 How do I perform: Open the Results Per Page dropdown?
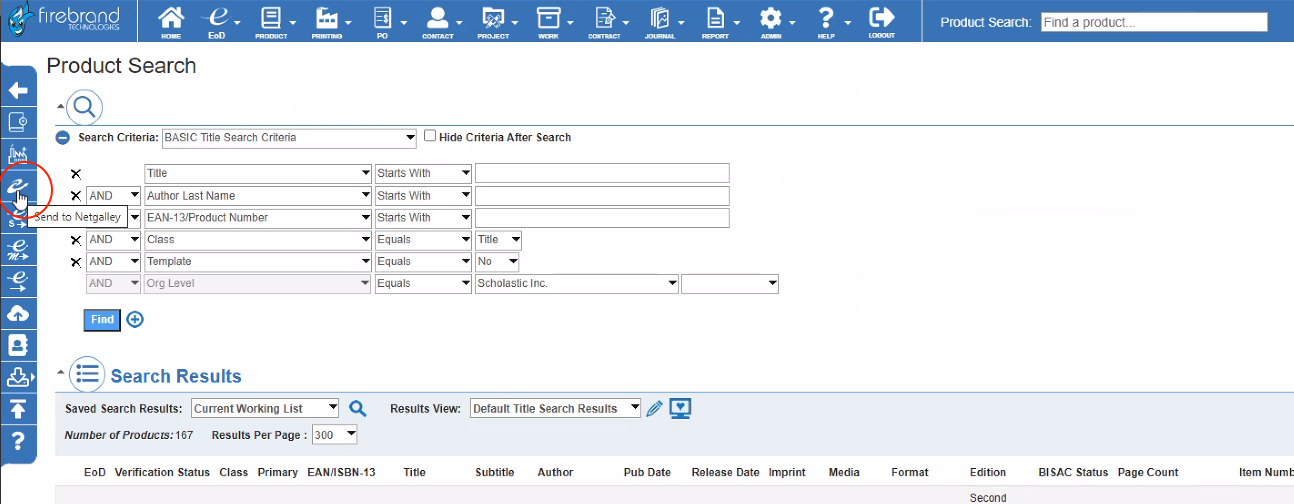click(x=334, y=436)
